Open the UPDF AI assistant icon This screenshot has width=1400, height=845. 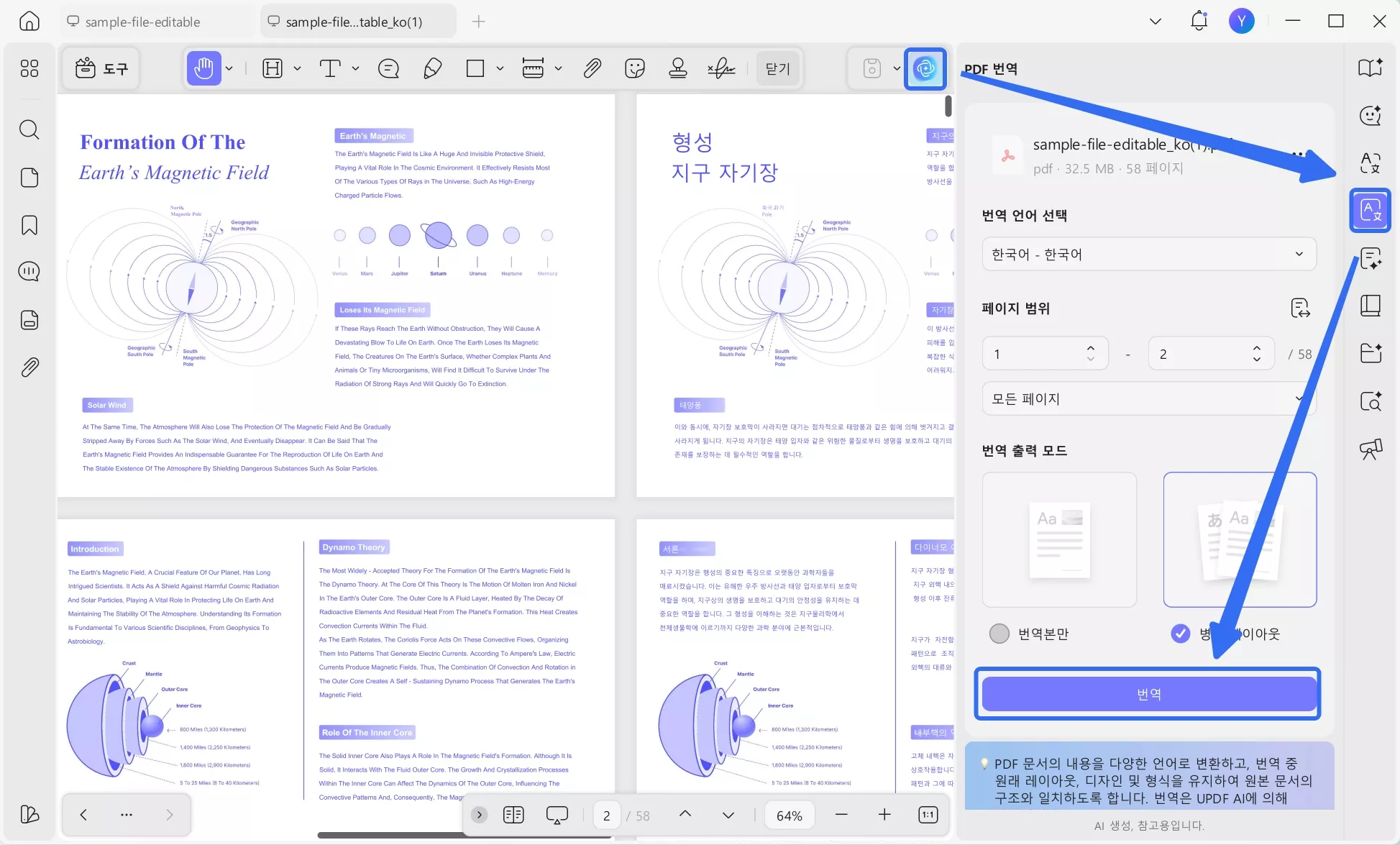point(925,68)
